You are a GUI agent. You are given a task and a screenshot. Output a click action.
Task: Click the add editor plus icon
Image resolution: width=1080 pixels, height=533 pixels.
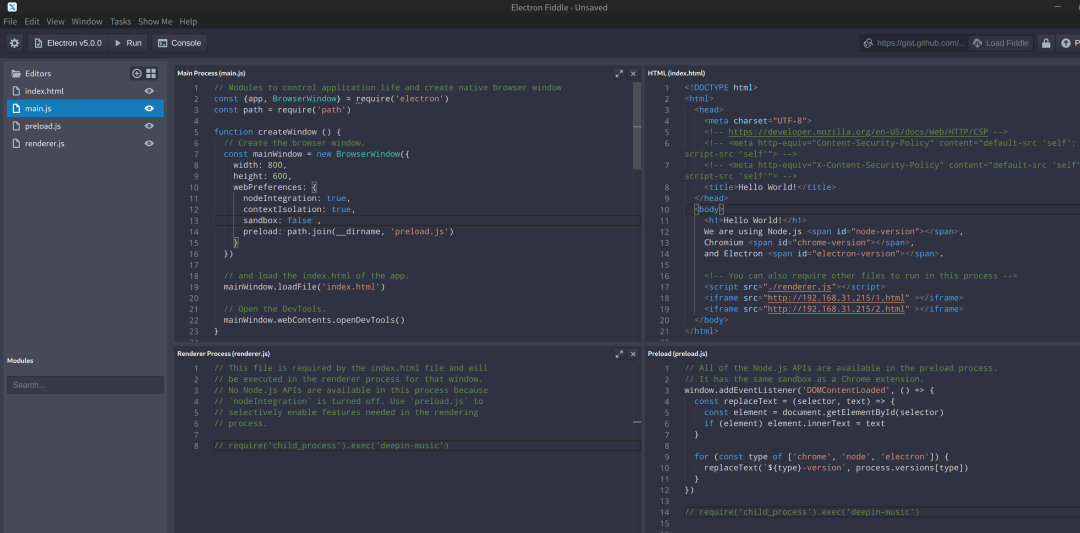pyautogui.click(x=137, y=73)
